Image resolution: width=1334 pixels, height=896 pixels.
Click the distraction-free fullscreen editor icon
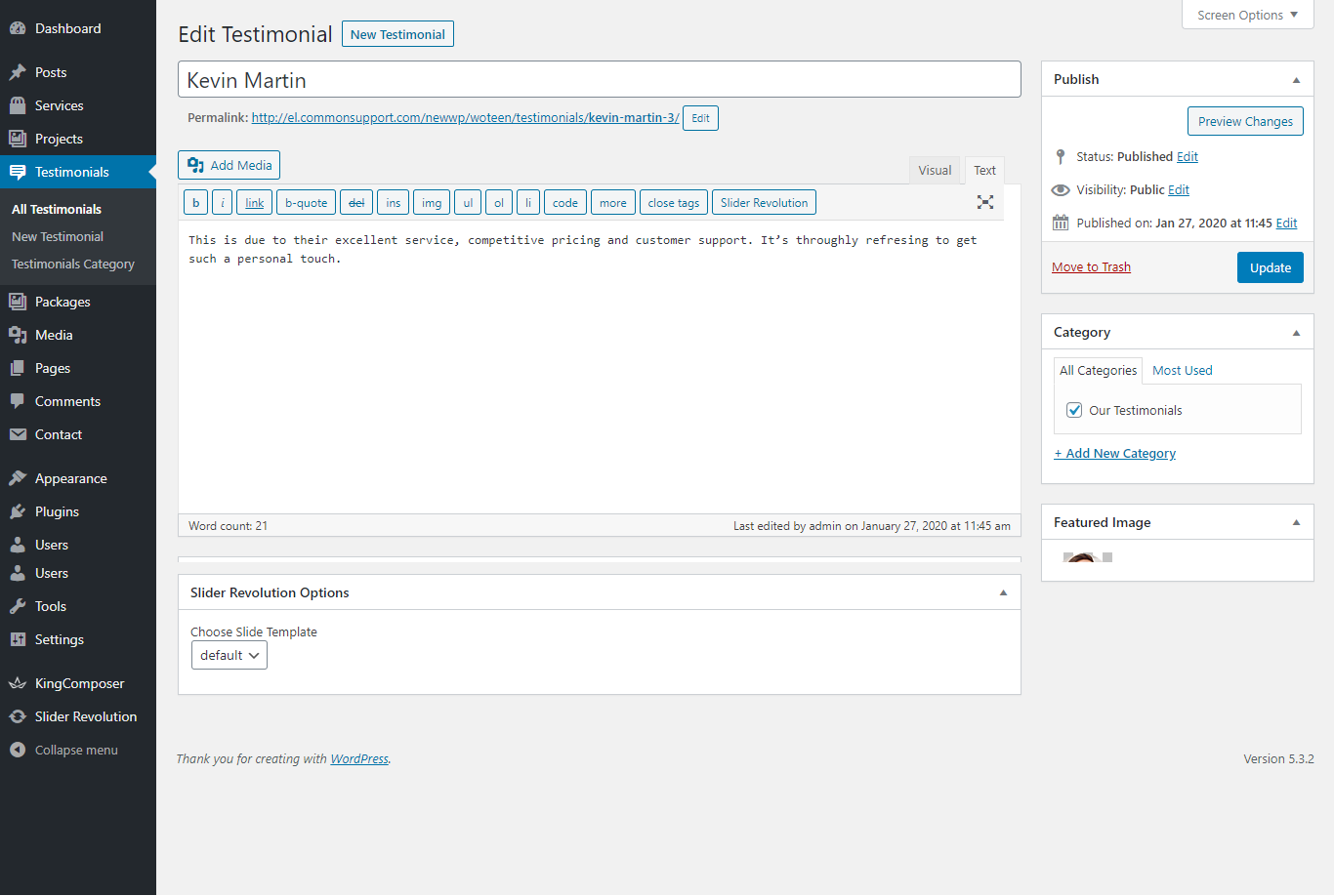(x=985, y=202)
